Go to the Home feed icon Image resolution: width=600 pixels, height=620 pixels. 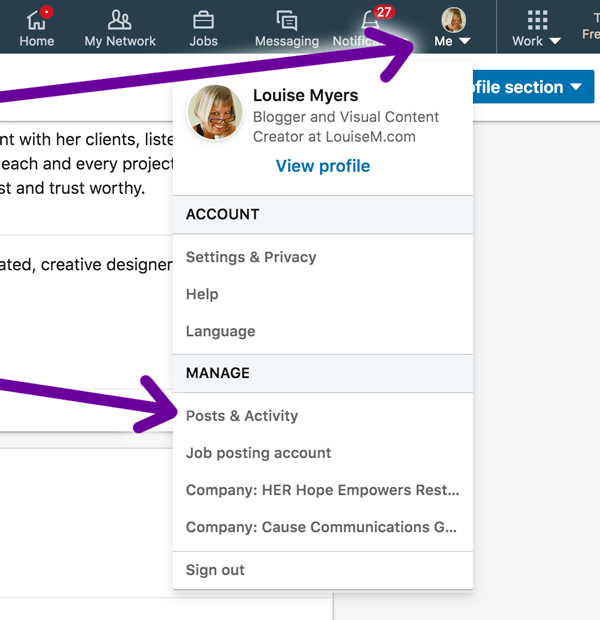[36, 20]
